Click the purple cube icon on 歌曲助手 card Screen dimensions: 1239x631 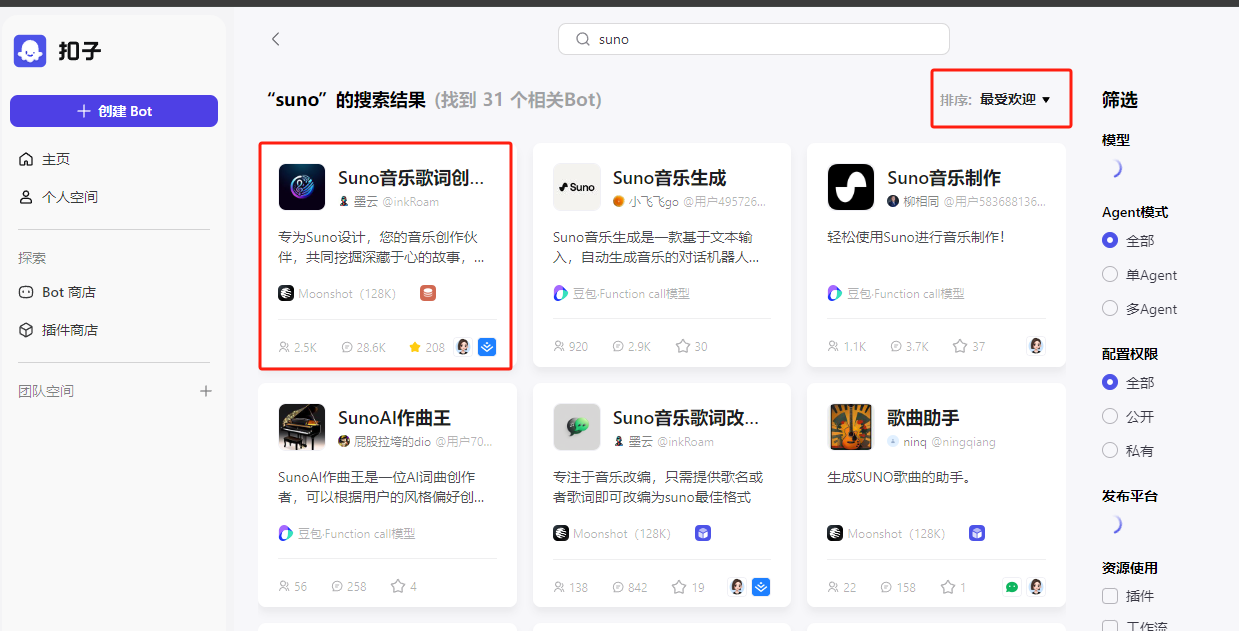[x=977, y=533]
